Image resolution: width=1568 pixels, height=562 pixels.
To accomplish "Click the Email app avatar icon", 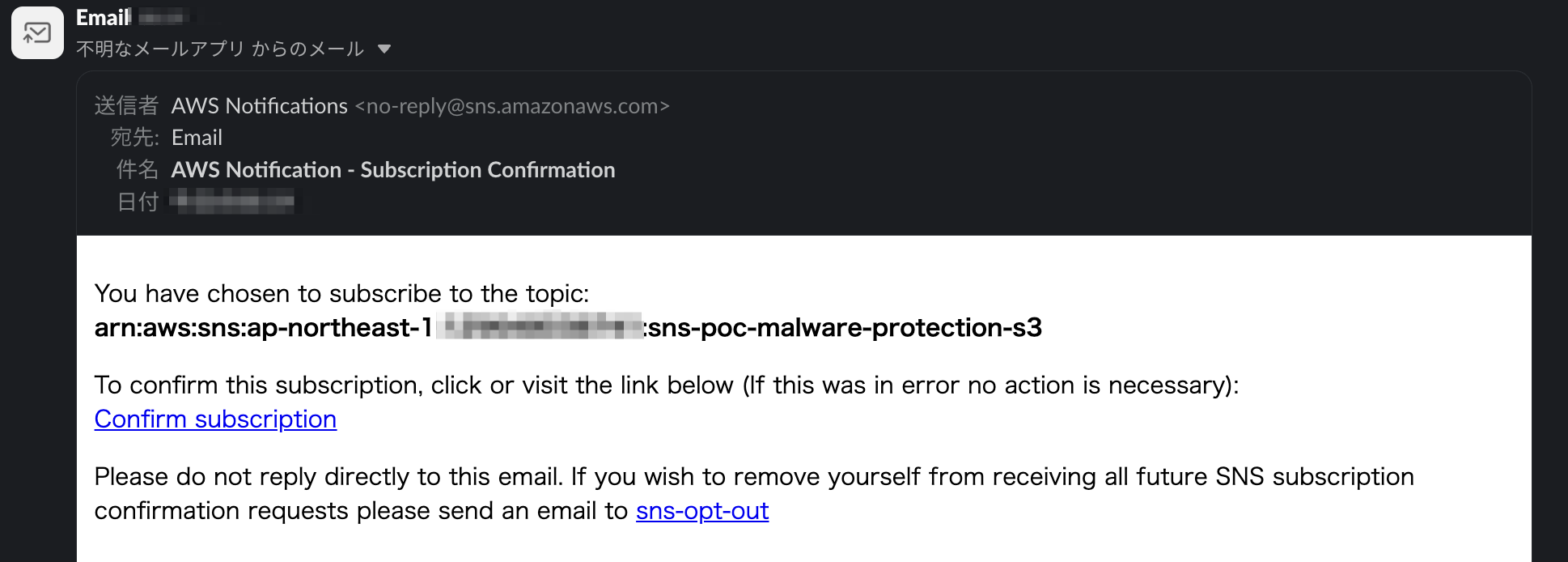I will click(x=37, y=33).
